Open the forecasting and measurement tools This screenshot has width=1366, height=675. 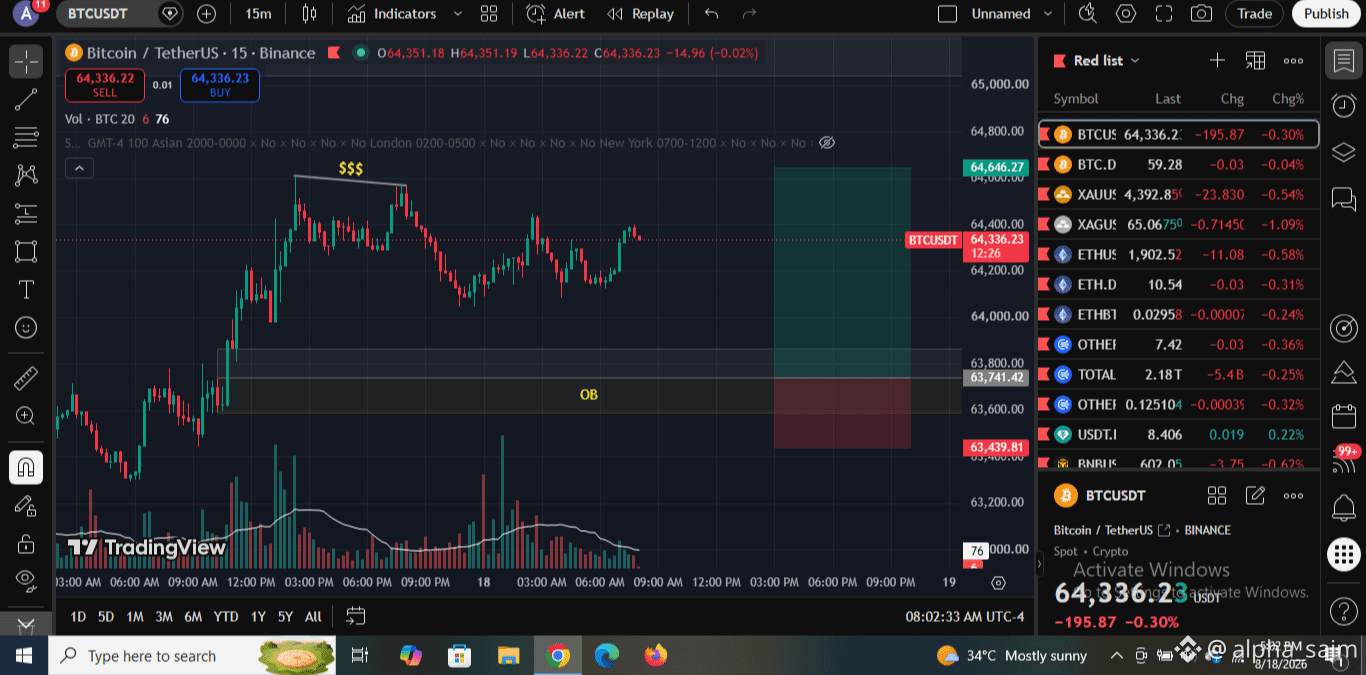pyautogui.click(x=26, y=213)
